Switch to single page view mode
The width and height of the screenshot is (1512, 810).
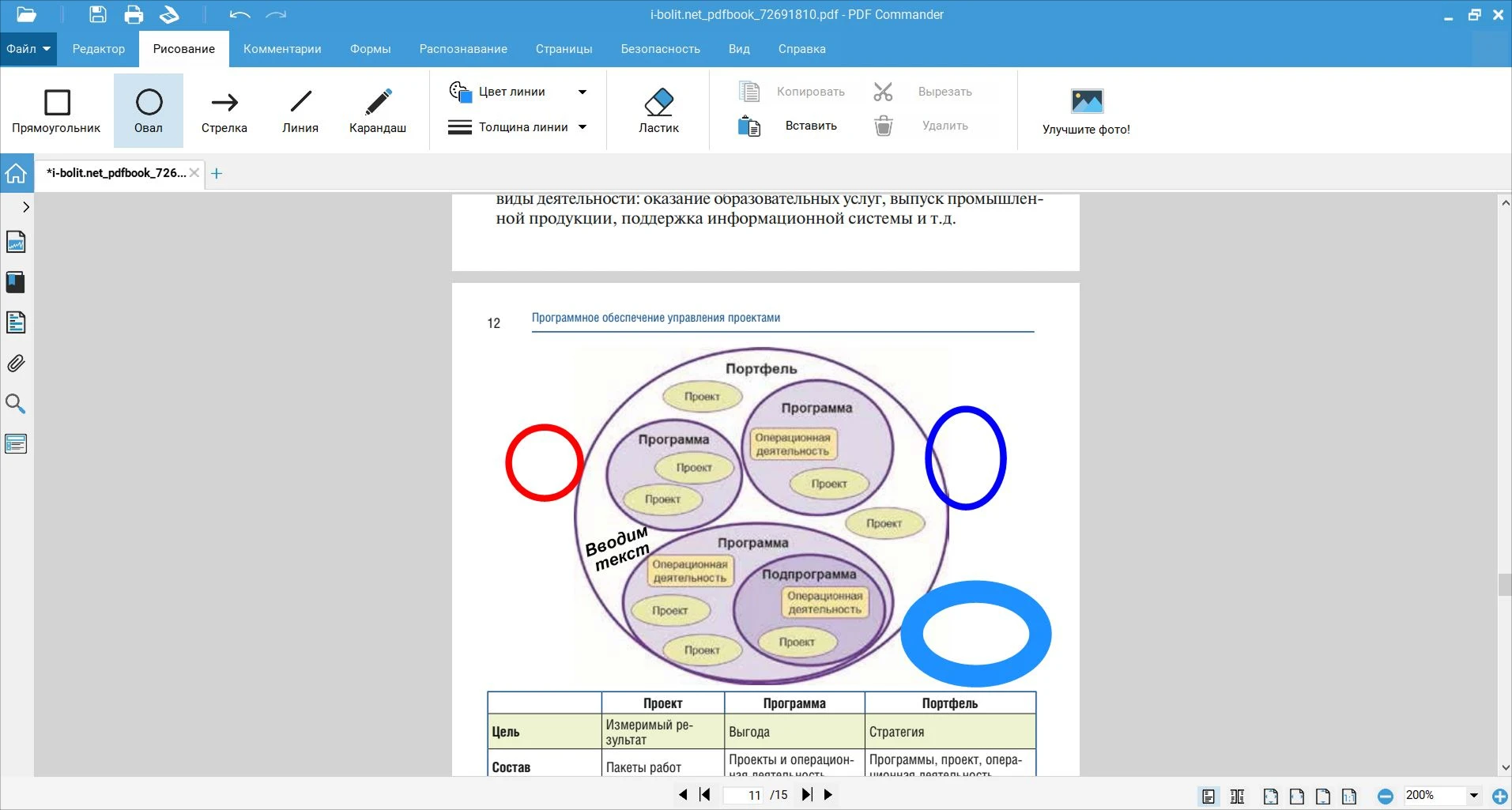pos(1208,796)
